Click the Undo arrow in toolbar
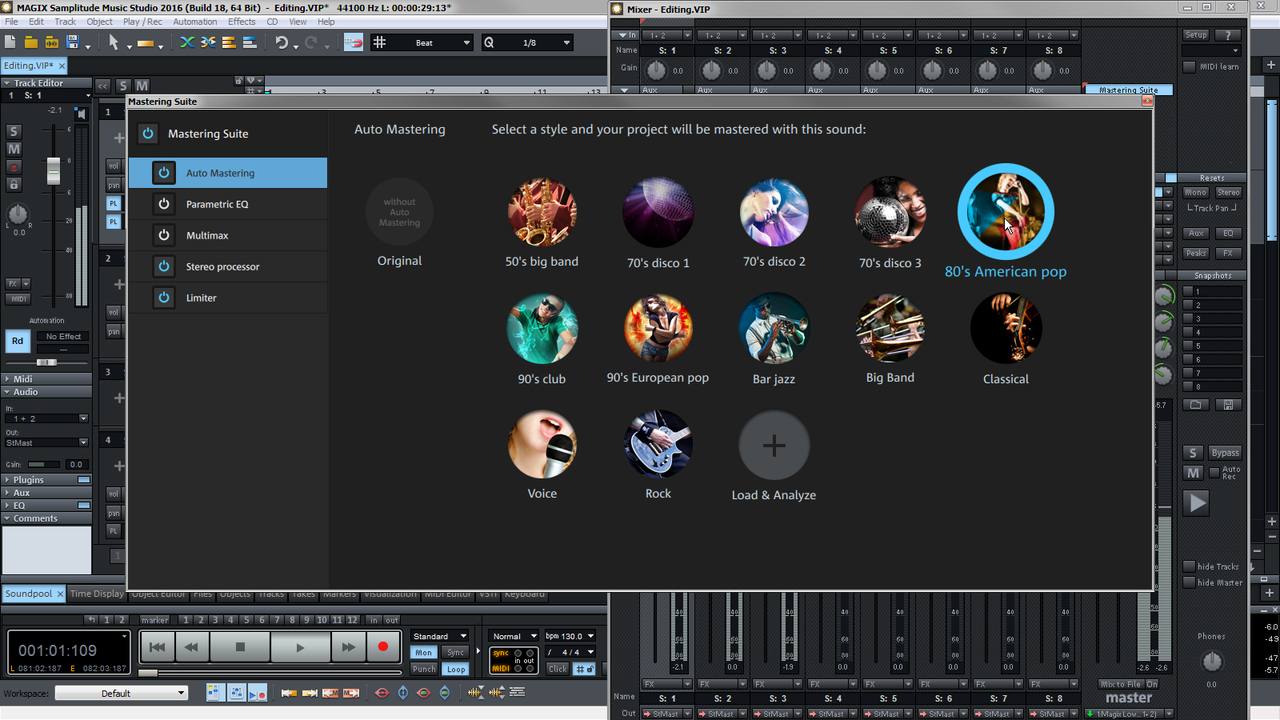 click(x=282, y=42)
